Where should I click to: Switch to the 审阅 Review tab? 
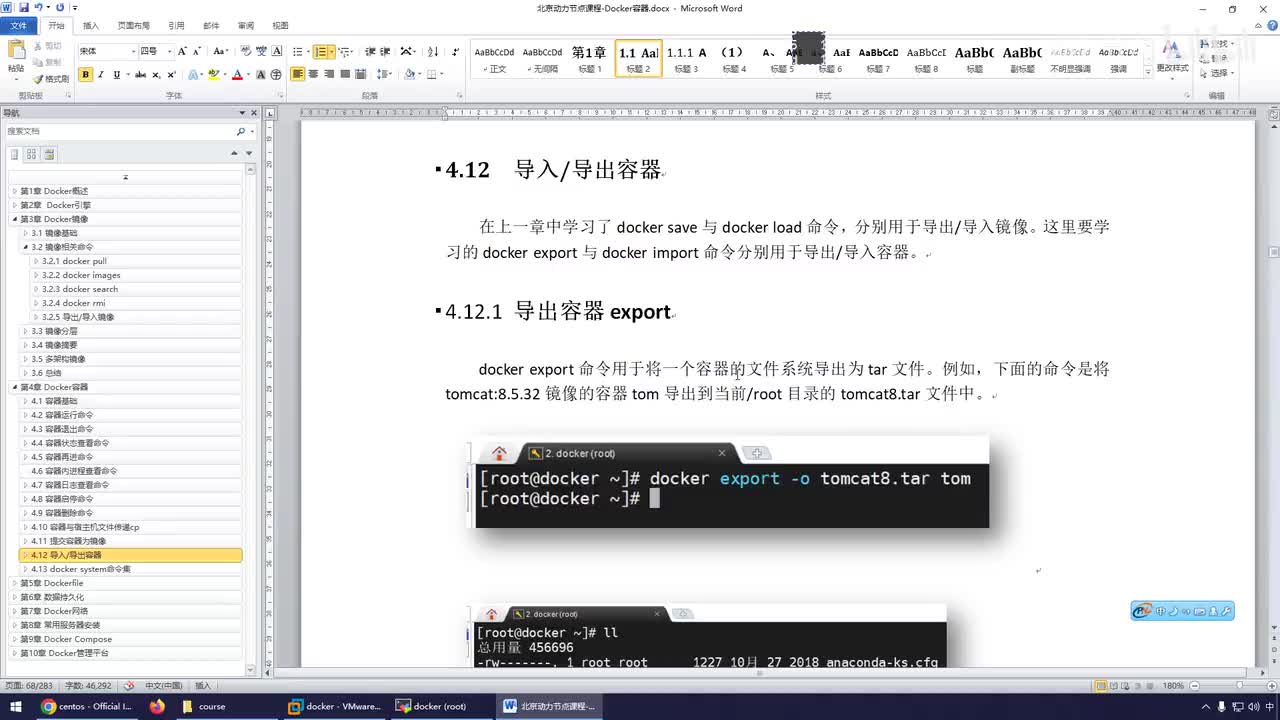(246, 25)
